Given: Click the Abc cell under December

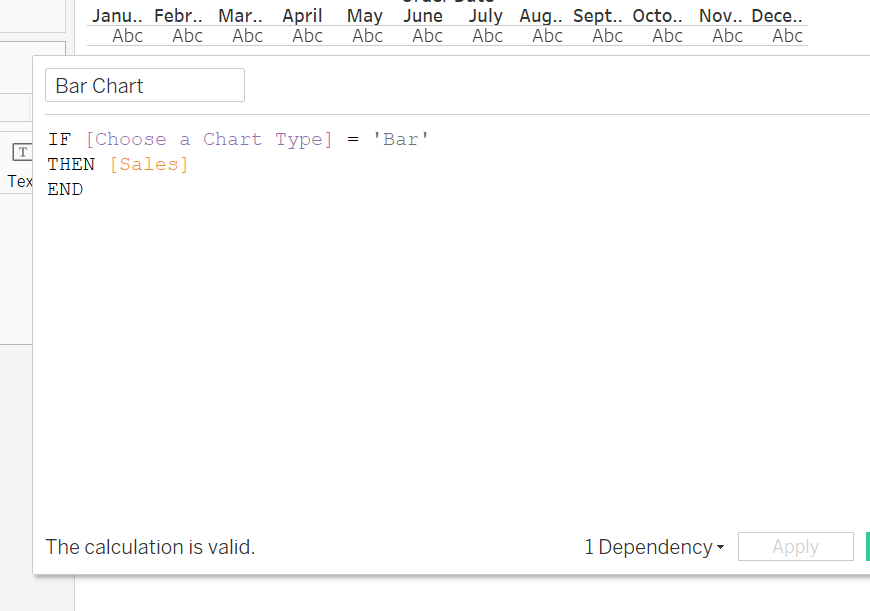Looking at the screenshot, I should (x=787, y=36).
